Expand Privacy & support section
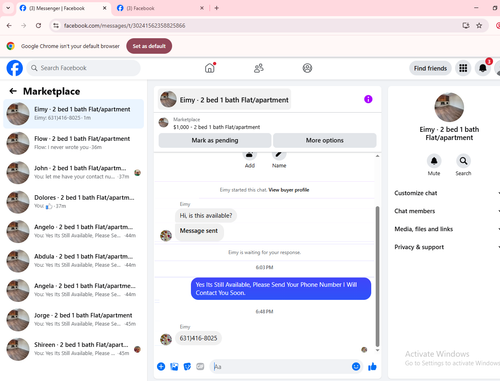500x381 pixels. tap(447, 247)
